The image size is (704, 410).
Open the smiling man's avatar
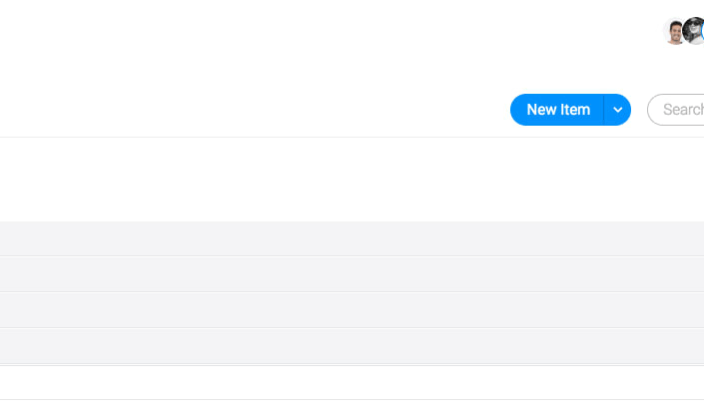coord(673,31)
